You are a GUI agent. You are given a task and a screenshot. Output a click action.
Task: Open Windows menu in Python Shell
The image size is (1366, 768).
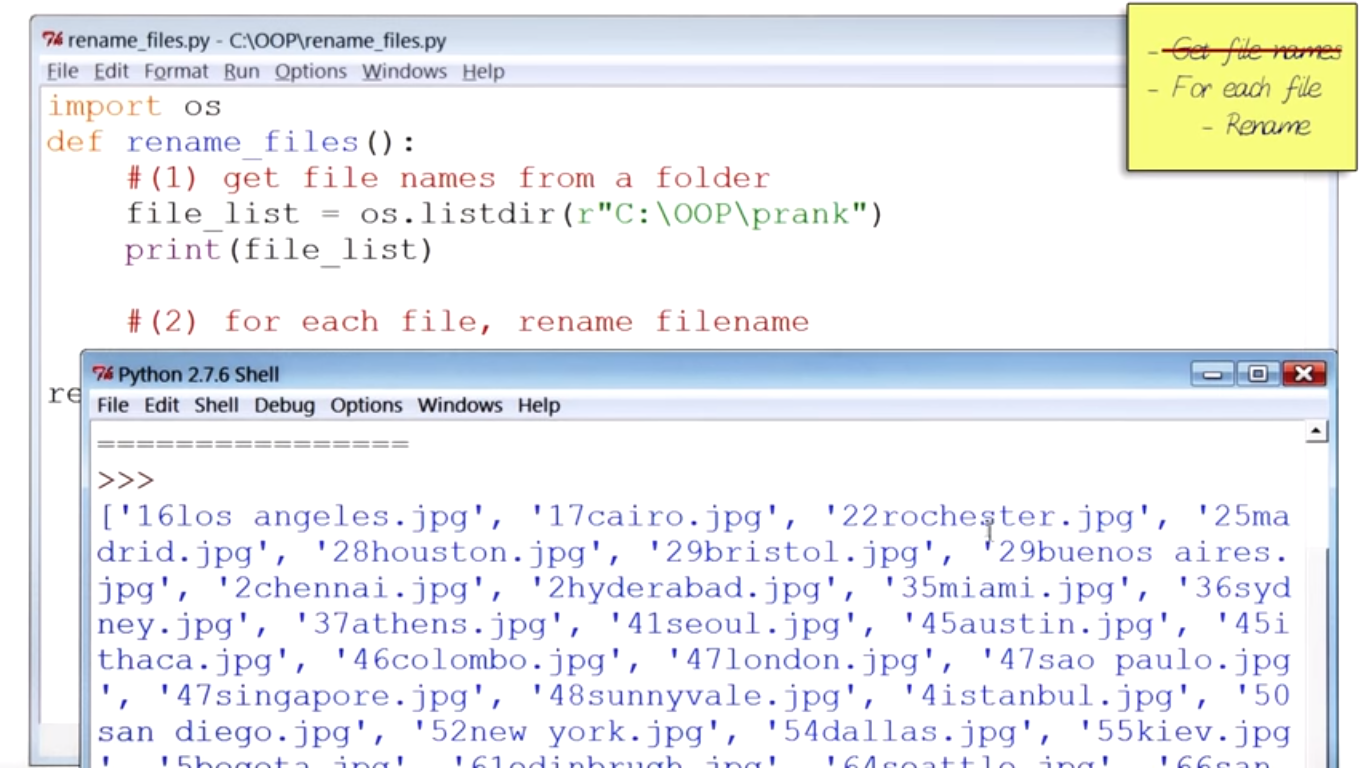click(460, 405)
